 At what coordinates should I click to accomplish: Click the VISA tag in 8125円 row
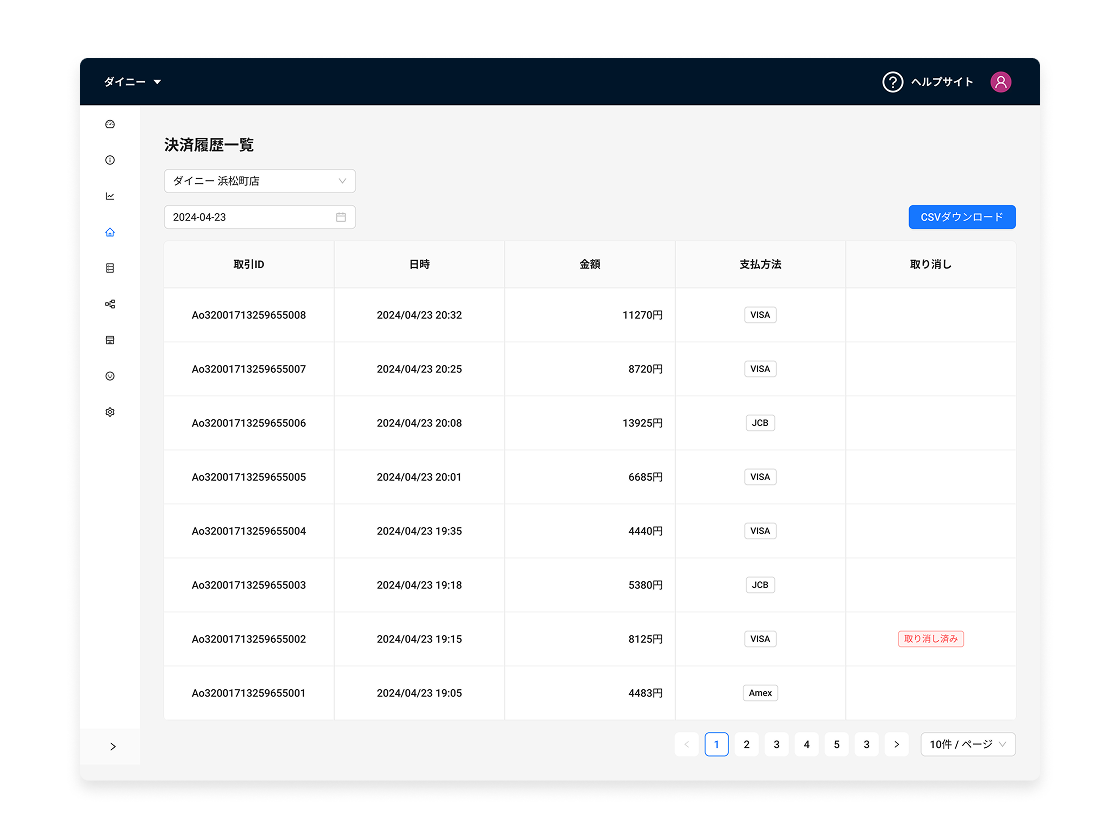(760, 639)
